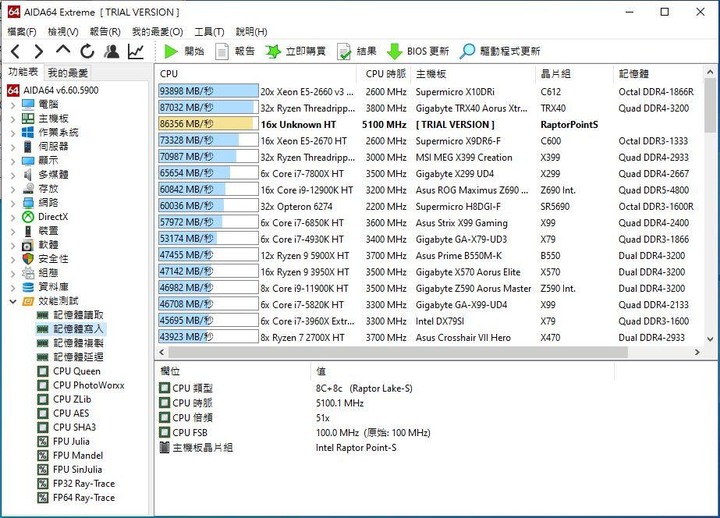Select the 網路 network icon item

[x=28, y=203]
